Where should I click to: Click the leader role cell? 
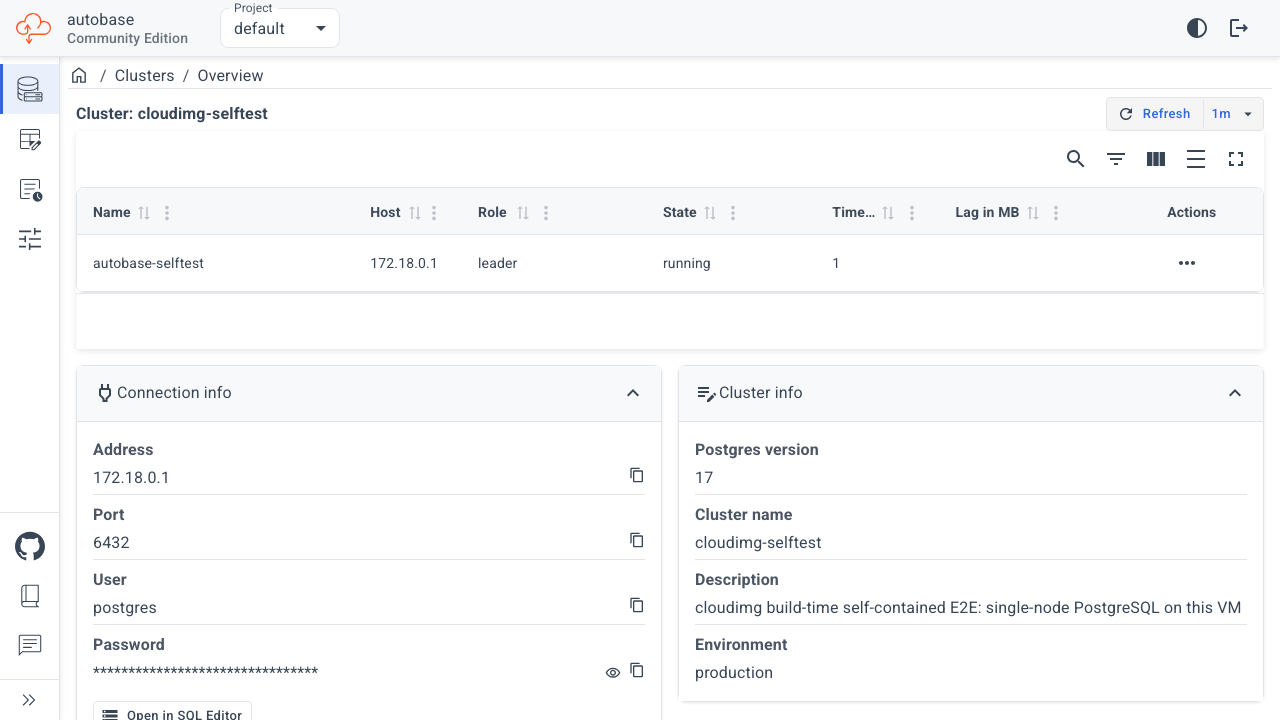click(497, 263)
